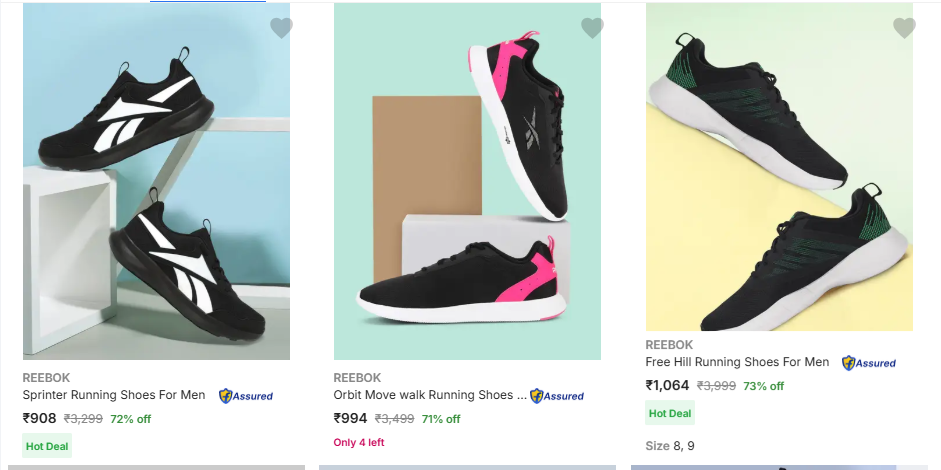The width and height of the screenshot is (941, 470).
Task: Open Sprinter Running Shoes For Men title link
Action: pyautogui.click(x=114, y=395)
